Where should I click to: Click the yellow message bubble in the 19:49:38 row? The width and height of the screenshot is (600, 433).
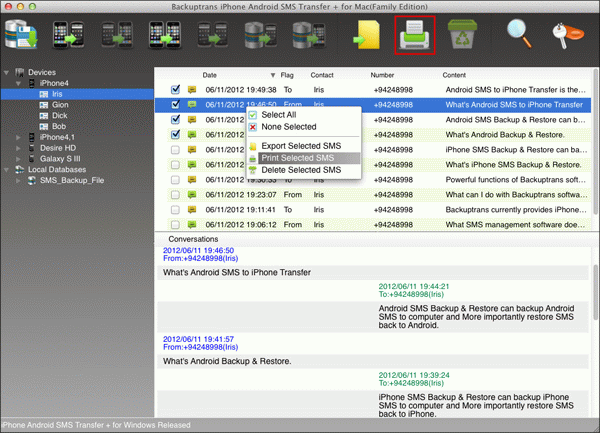tap(192, 90)
